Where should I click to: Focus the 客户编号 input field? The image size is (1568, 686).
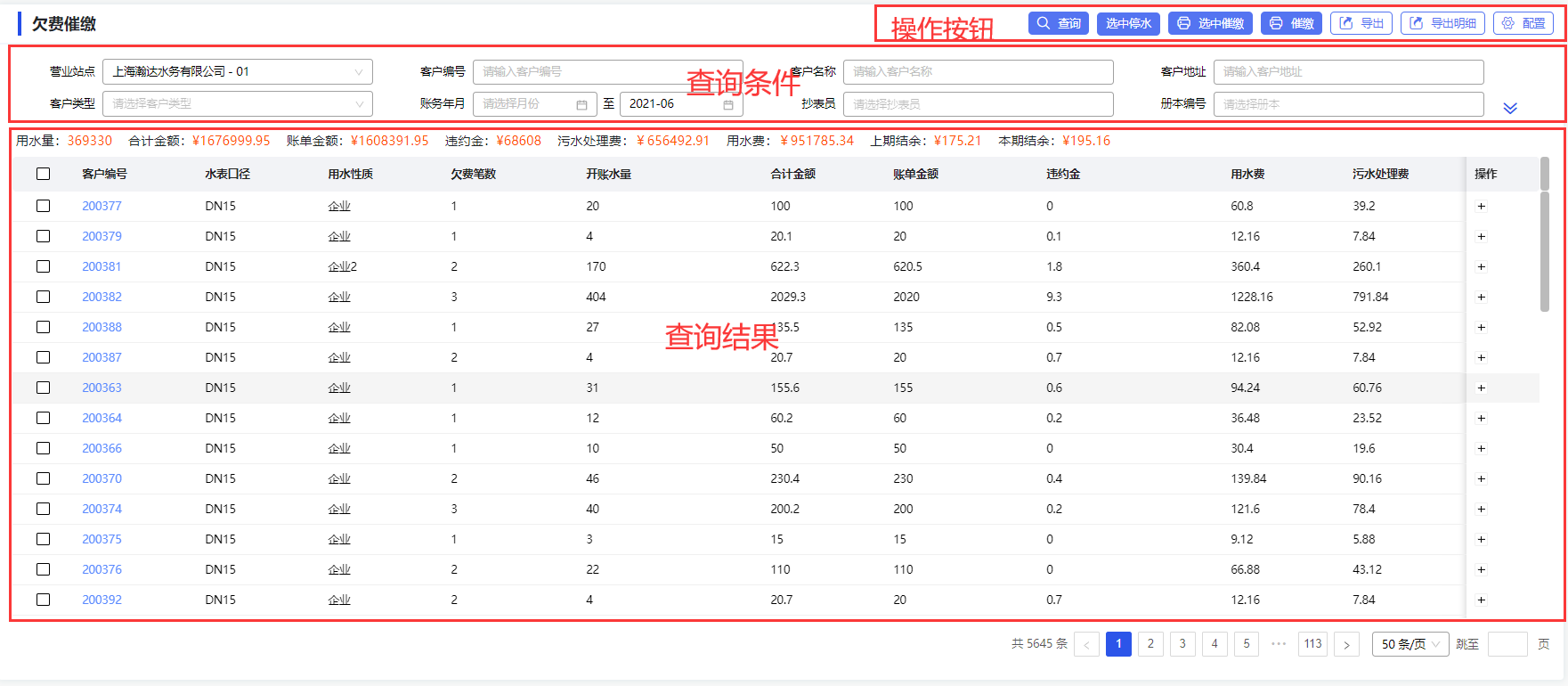[x=607, y=71]
